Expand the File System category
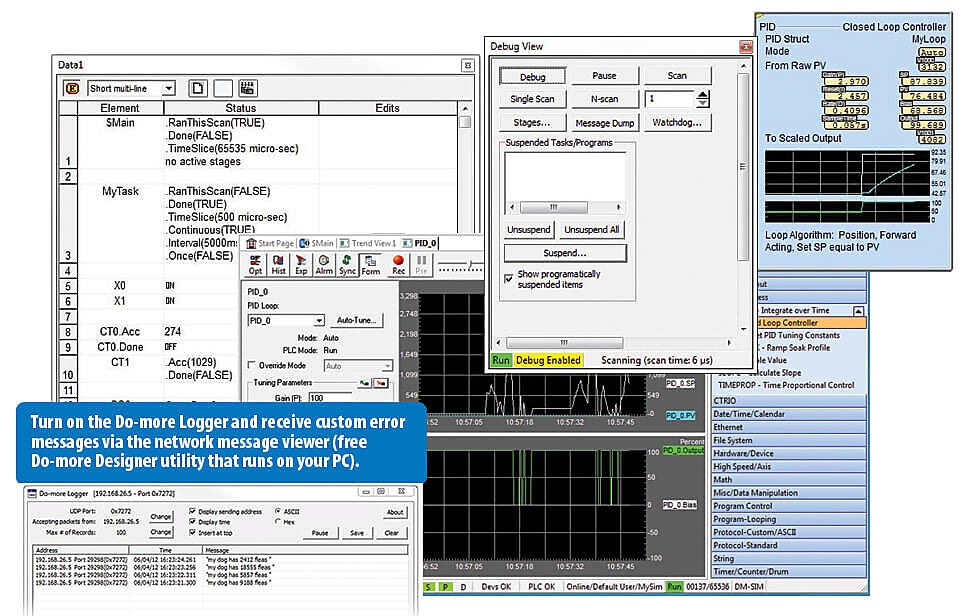Viewport: 969px width, 616px height. (789, 441)
